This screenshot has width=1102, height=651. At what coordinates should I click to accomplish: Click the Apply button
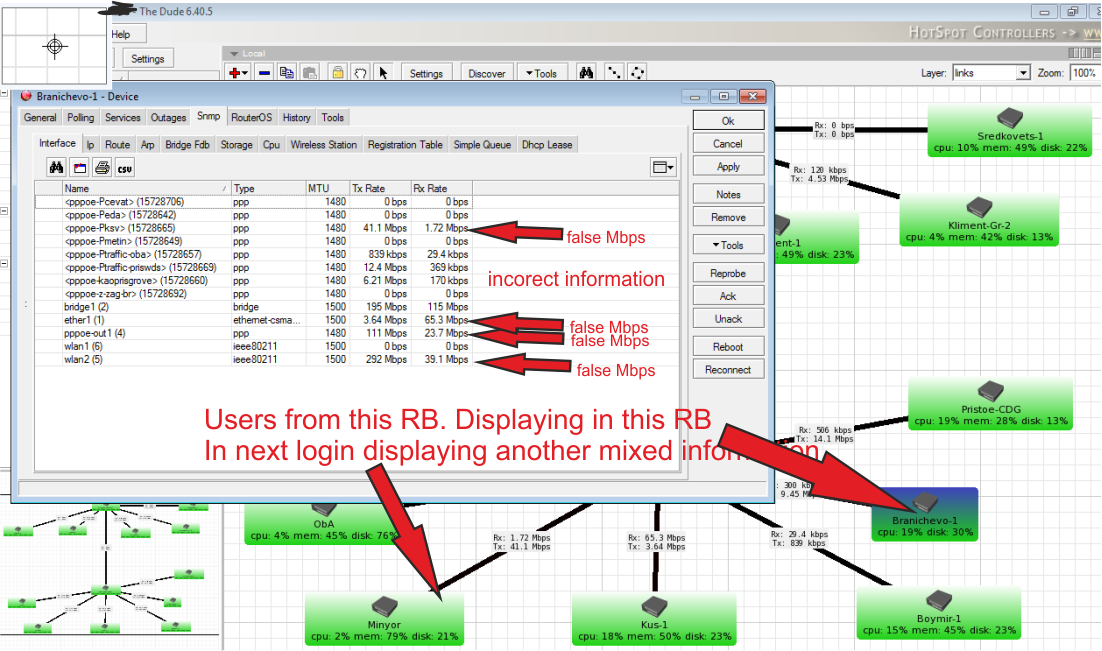[728, 167]
